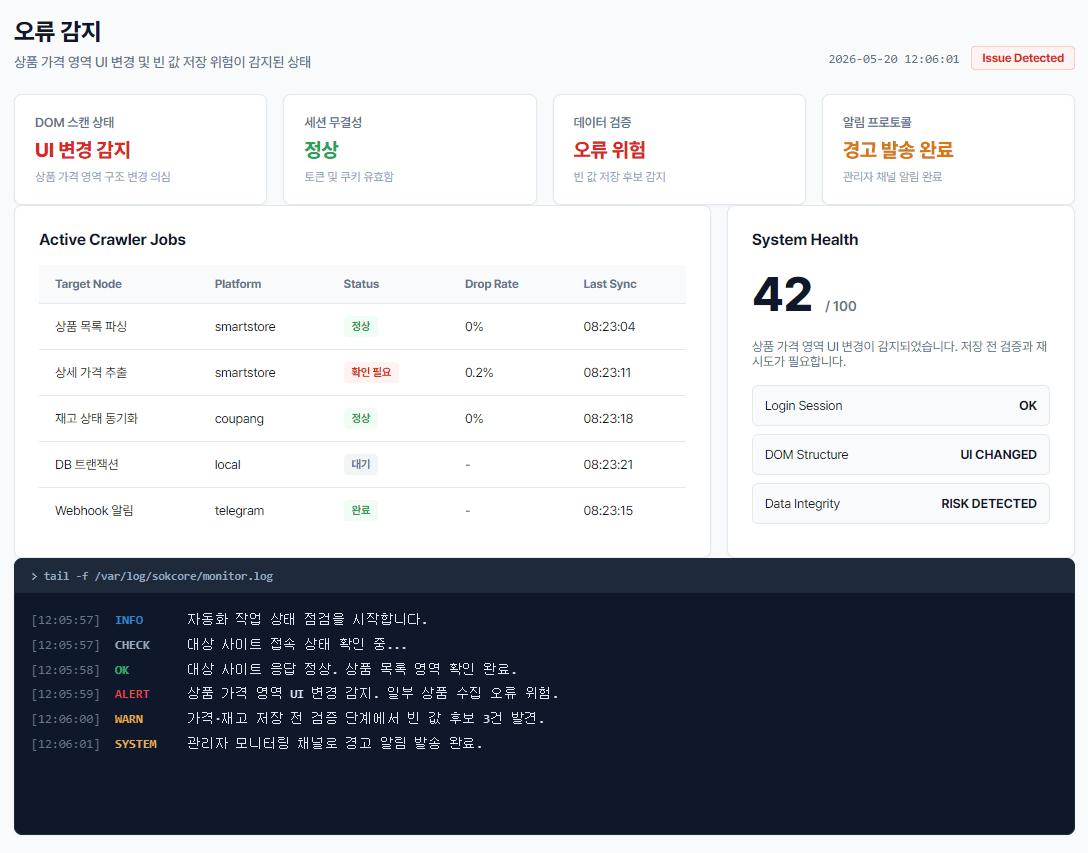Click the Status column header

[361, 284]
